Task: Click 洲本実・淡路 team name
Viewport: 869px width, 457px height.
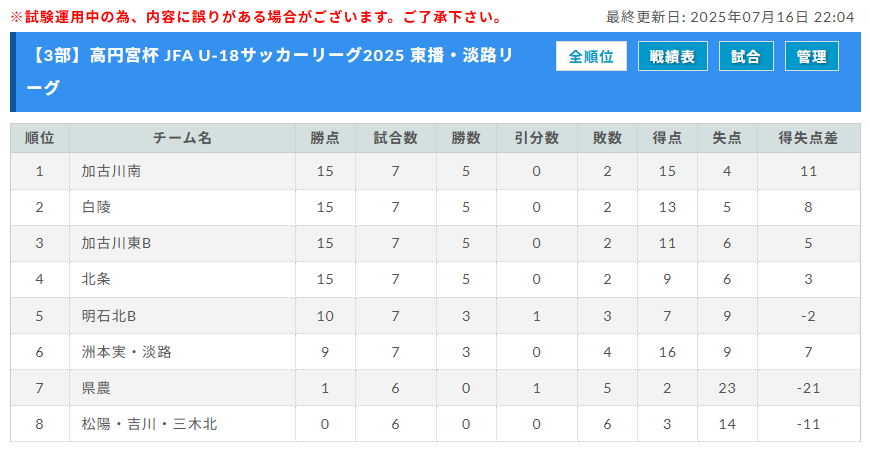Action: [x=126, y=352]
